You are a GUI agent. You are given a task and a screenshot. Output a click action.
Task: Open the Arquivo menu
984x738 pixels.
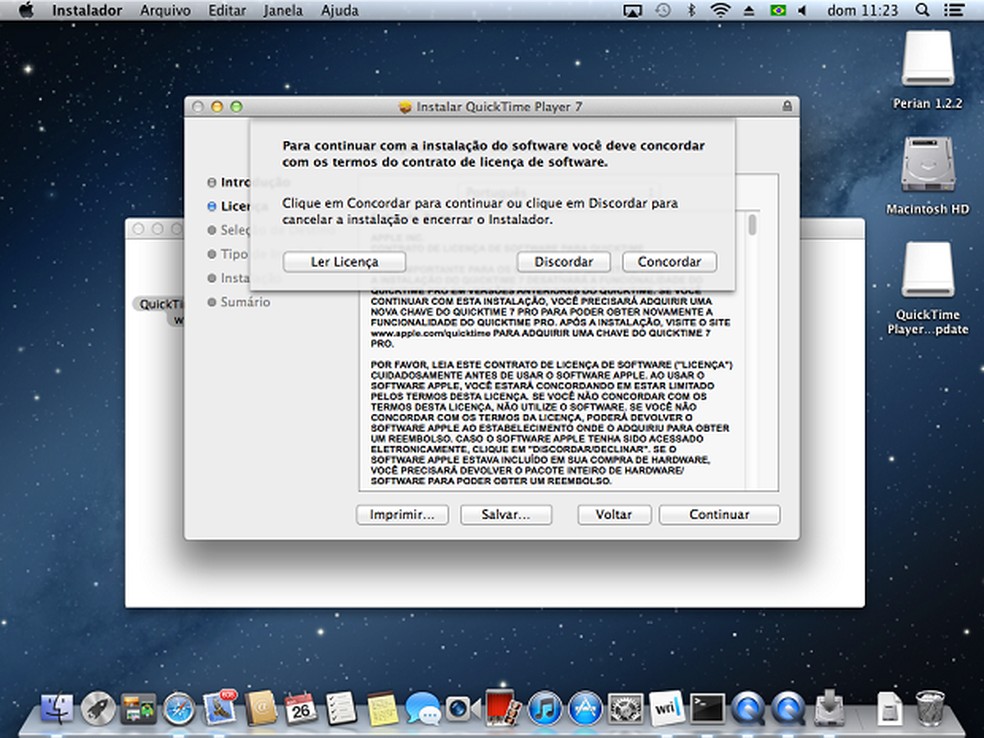point(164,10)
